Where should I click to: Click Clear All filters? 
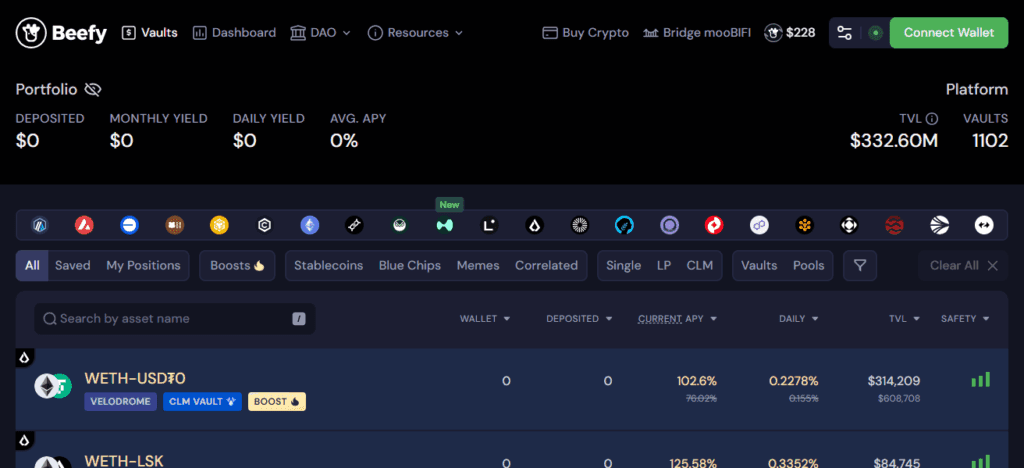click(x=964, y=266)
